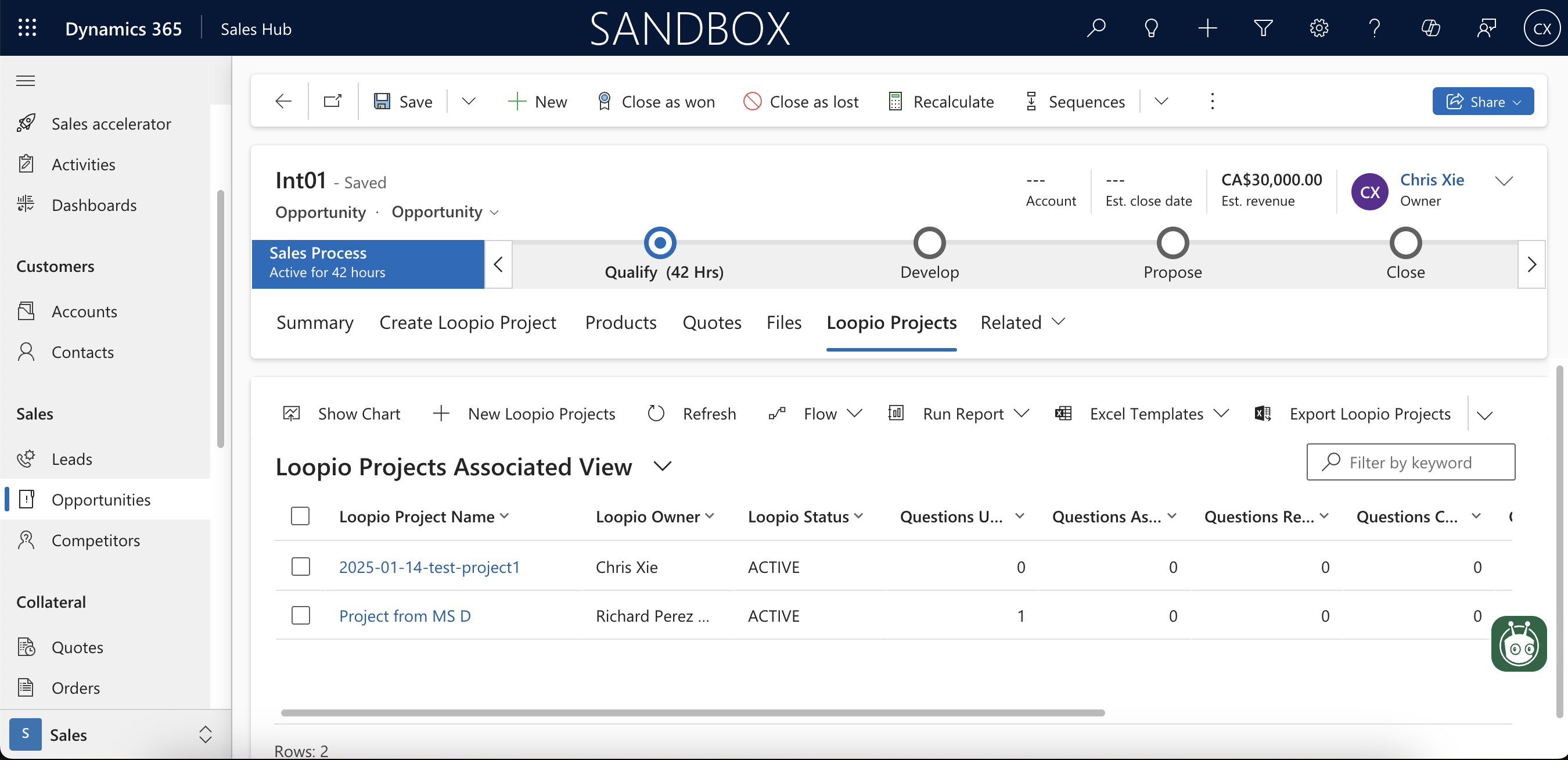Click the quick create plus icon
The image size is (1568, 760).
pyautogui.click(x=1207, y=28)
